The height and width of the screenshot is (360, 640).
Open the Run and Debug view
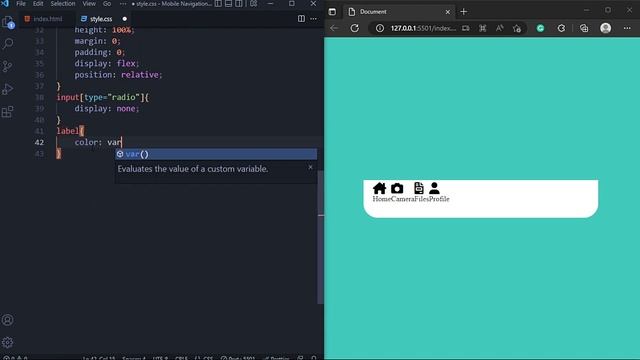[8, 89]
